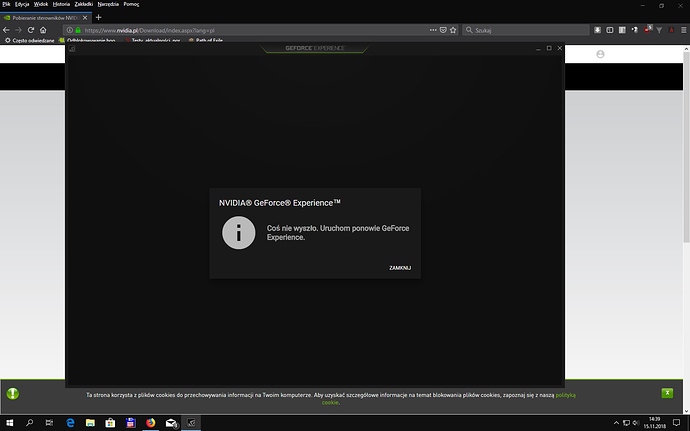Open File Explorer from the taskbar

pyautogui.click(x=90, y=423)
